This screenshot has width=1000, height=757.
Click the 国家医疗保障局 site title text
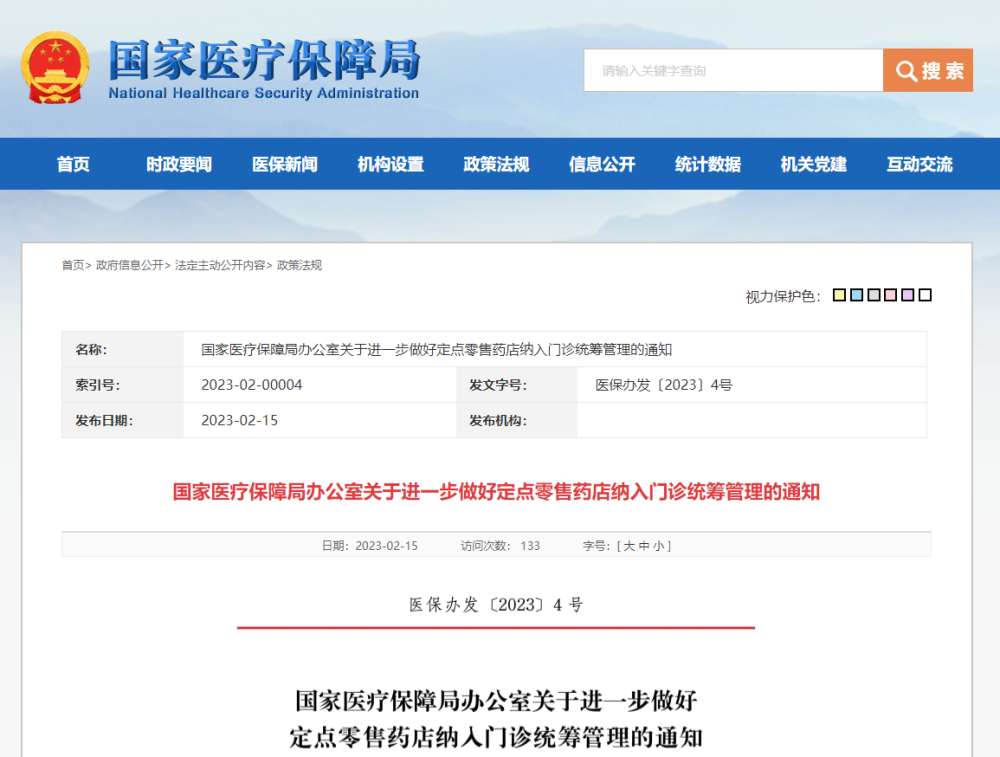pyautogui.click(x=264, y=60)
